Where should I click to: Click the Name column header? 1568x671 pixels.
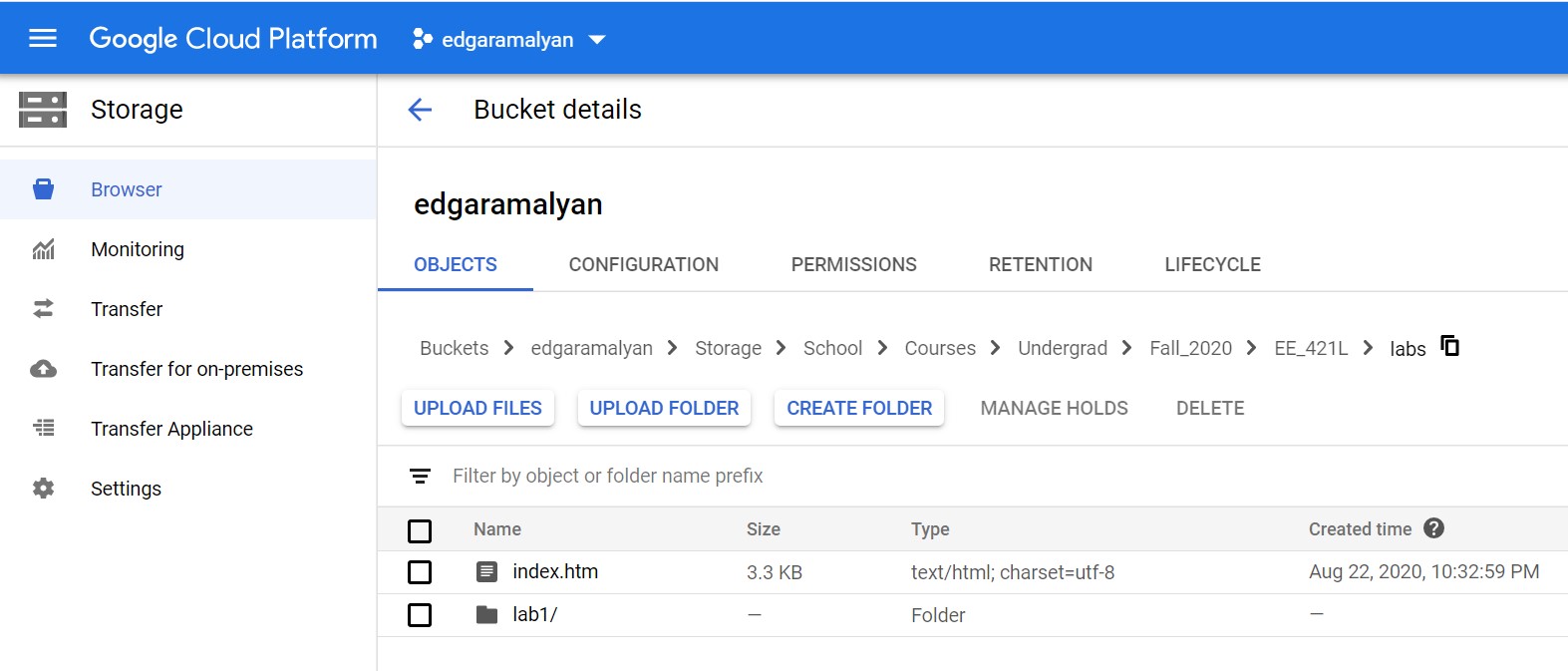(497, 529)
